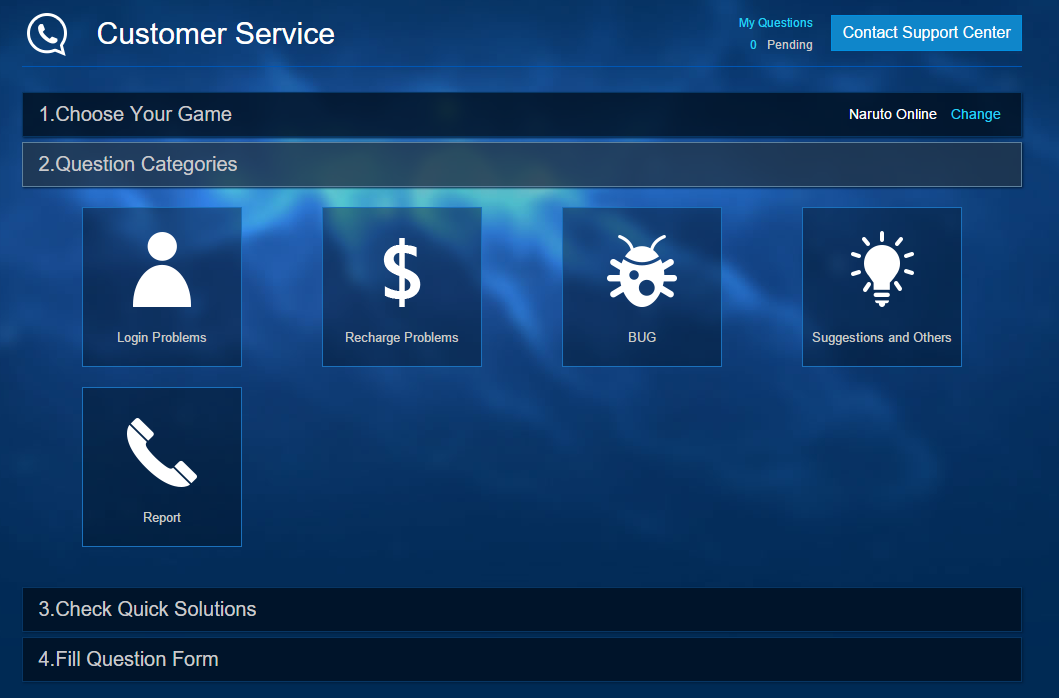The height and width of the screenshot is (698, 1059).
Task: Collapse the Question Categories section header
Action: [138, 164]
